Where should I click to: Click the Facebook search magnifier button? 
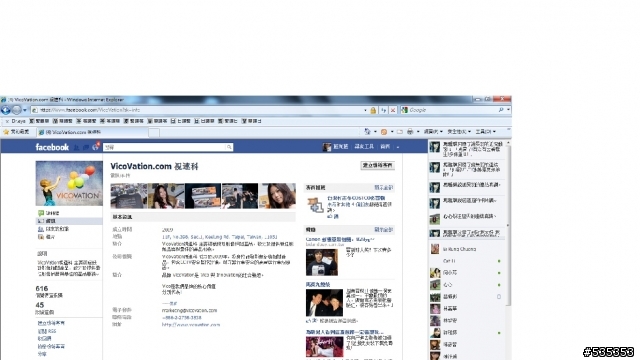click(x=229, y=147)
